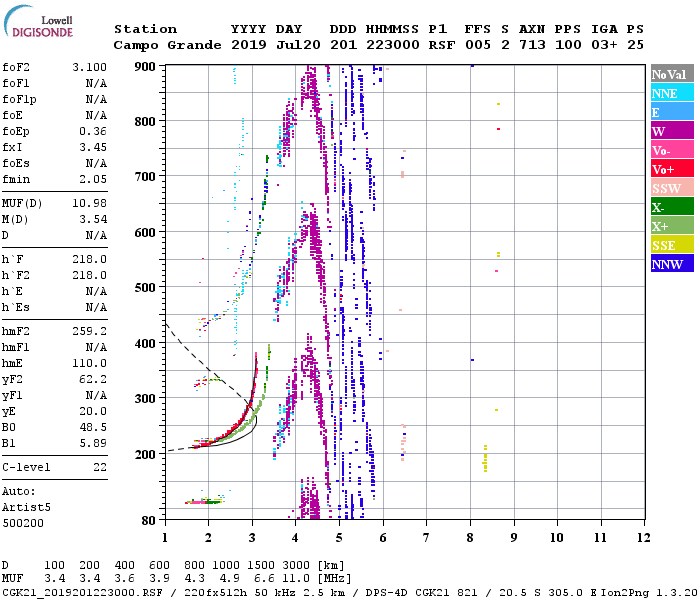
Task: Click the NNW legend color box
Action: point(672,263)
